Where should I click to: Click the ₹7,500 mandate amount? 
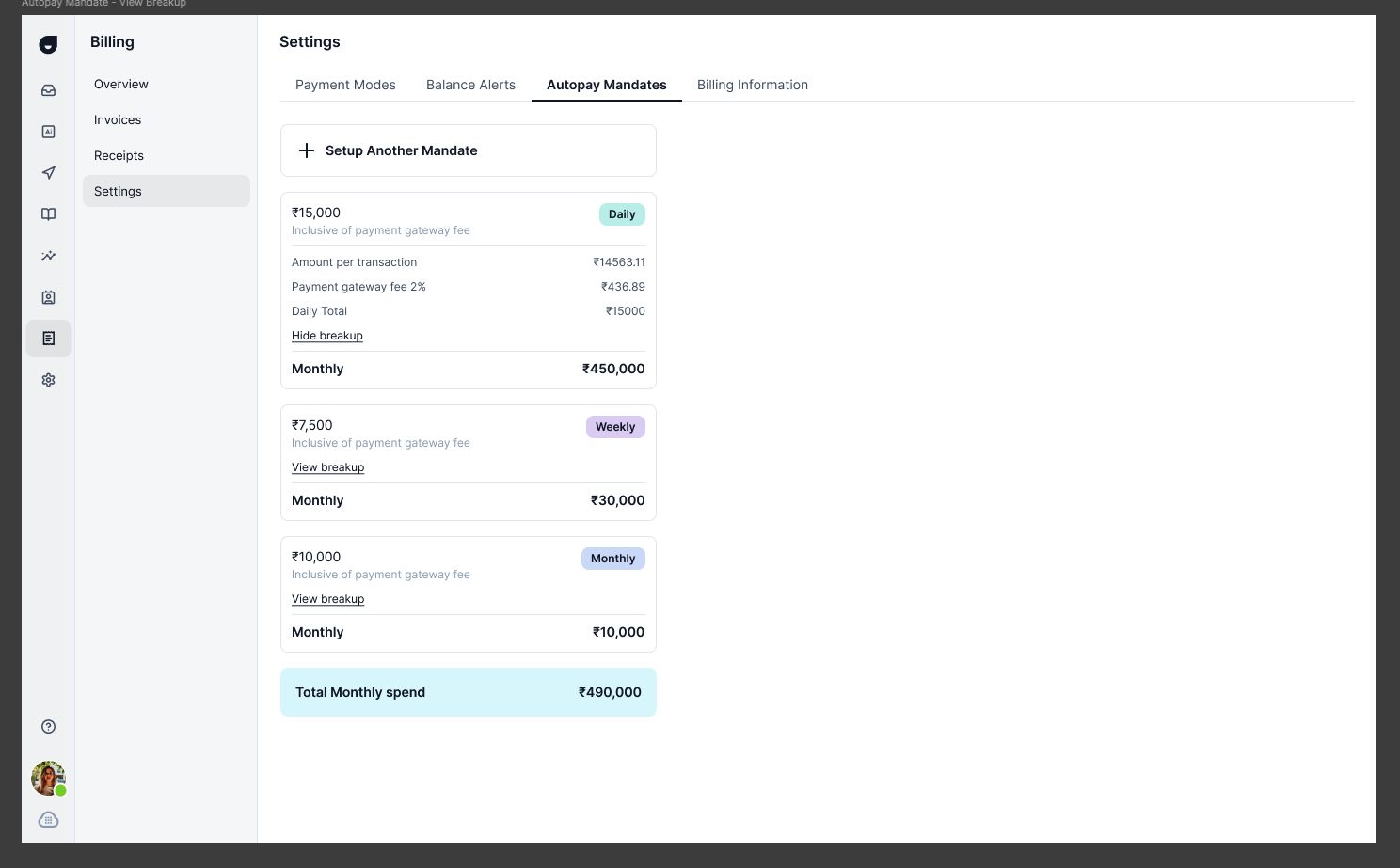point(312,425)
